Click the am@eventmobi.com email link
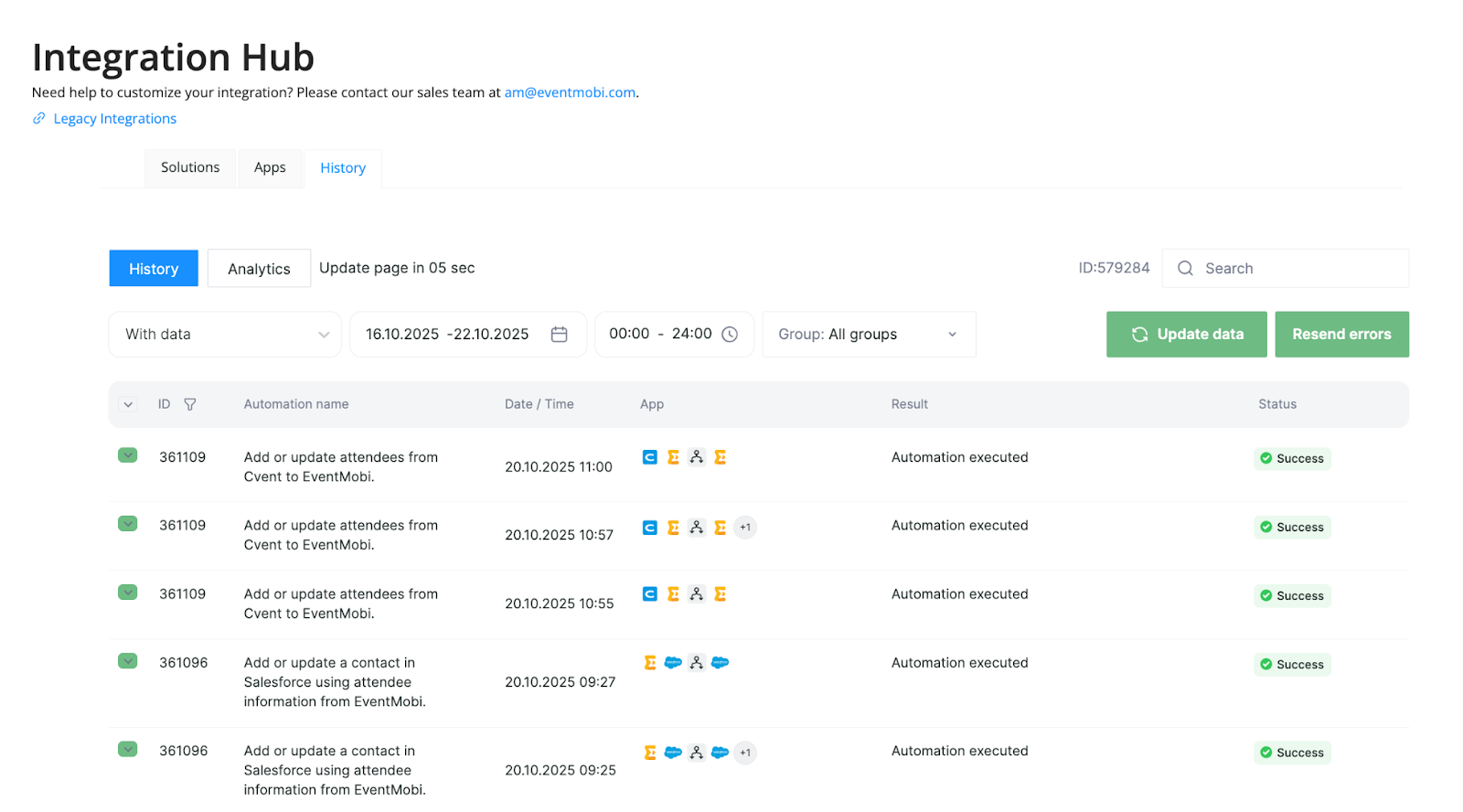 [x=570, y=92]
